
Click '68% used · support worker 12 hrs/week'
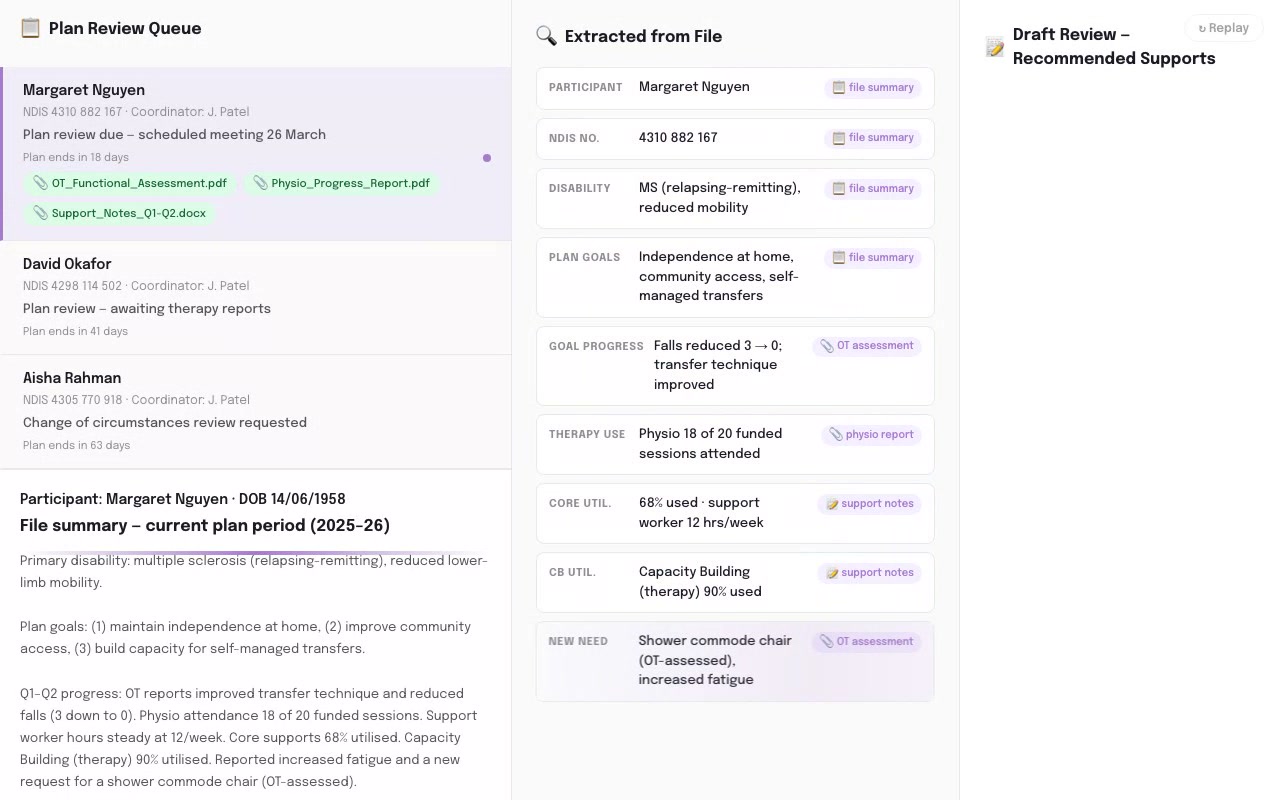pos(701,513)
